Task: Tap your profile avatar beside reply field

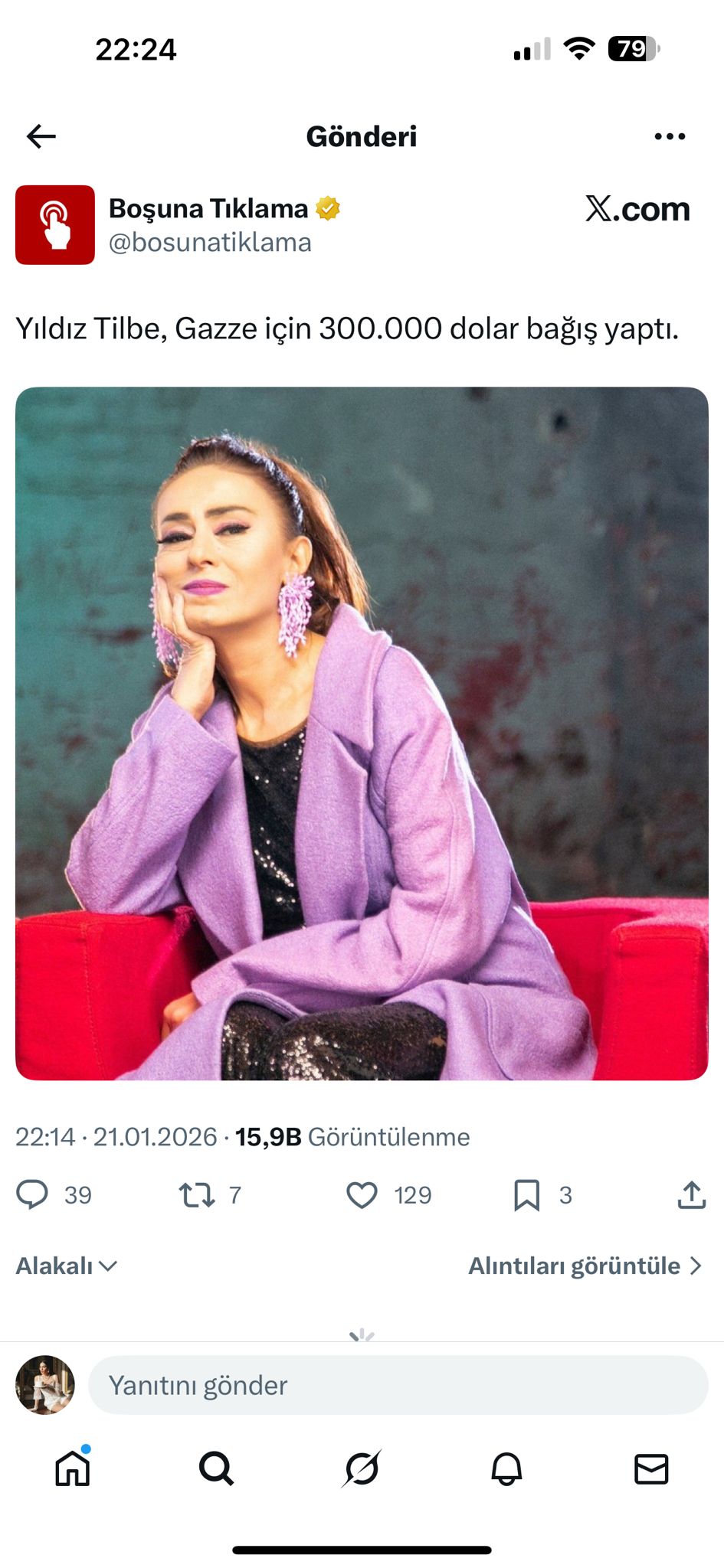Action: 45,1385
